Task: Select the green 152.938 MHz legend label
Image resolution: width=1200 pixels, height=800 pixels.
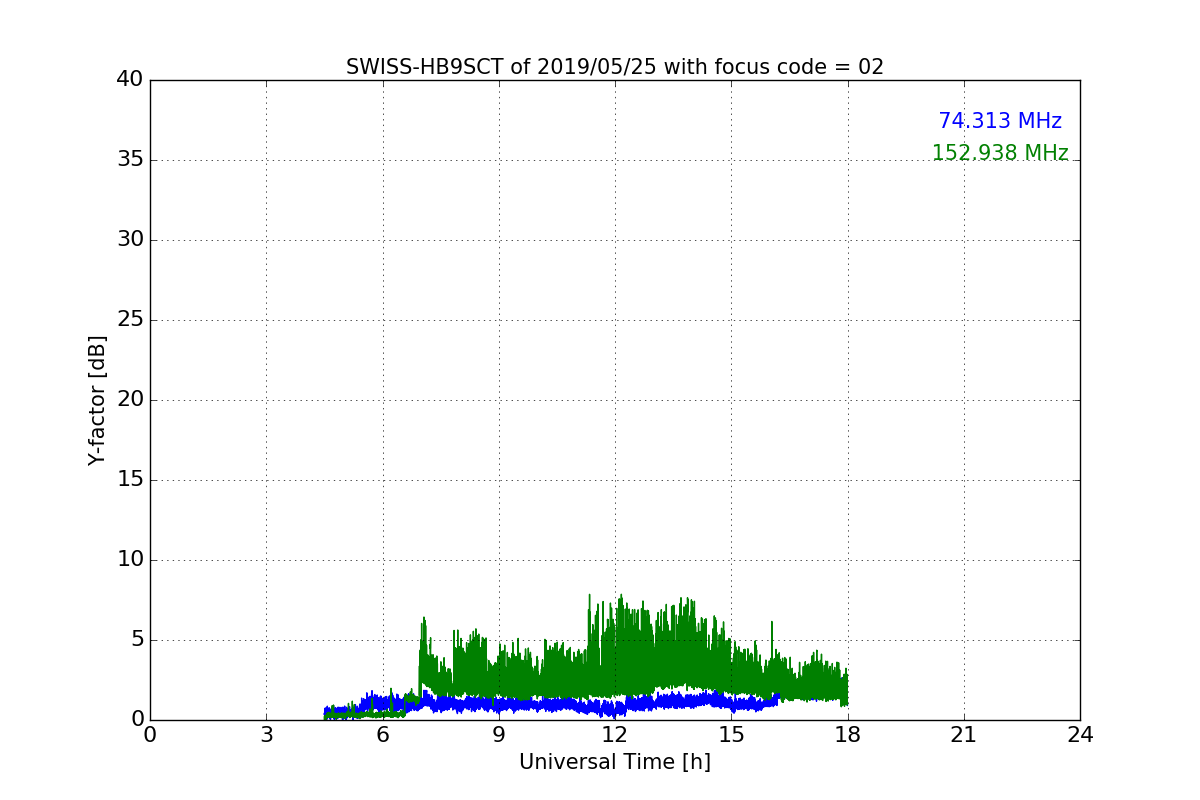Action: 1000,153
